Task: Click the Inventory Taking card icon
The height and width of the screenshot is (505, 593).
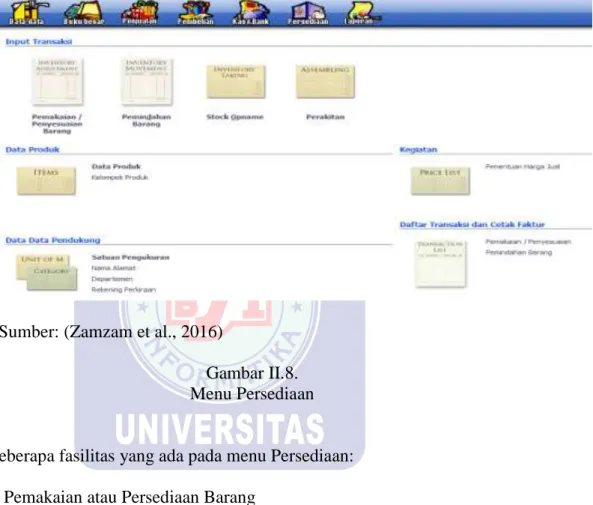Action: (236, 82)
